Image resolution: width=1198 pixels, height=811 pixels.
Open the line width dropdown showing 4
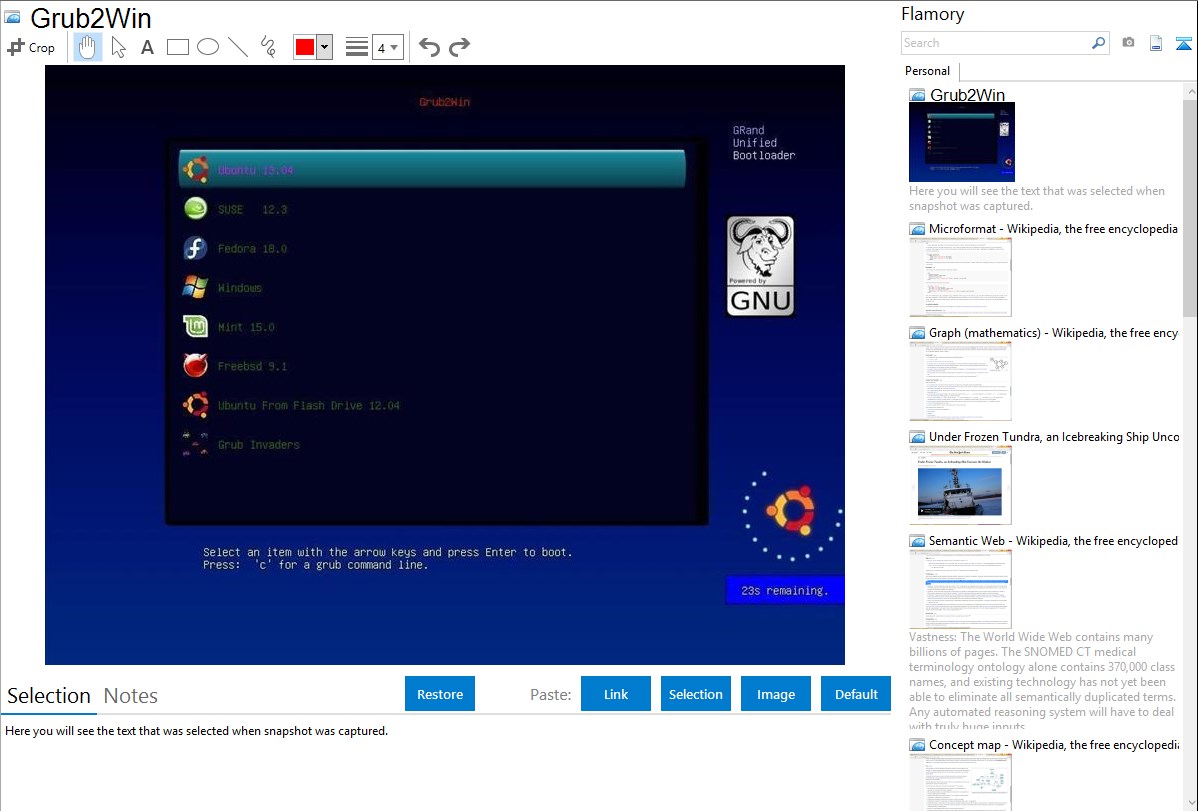(388, 47)
